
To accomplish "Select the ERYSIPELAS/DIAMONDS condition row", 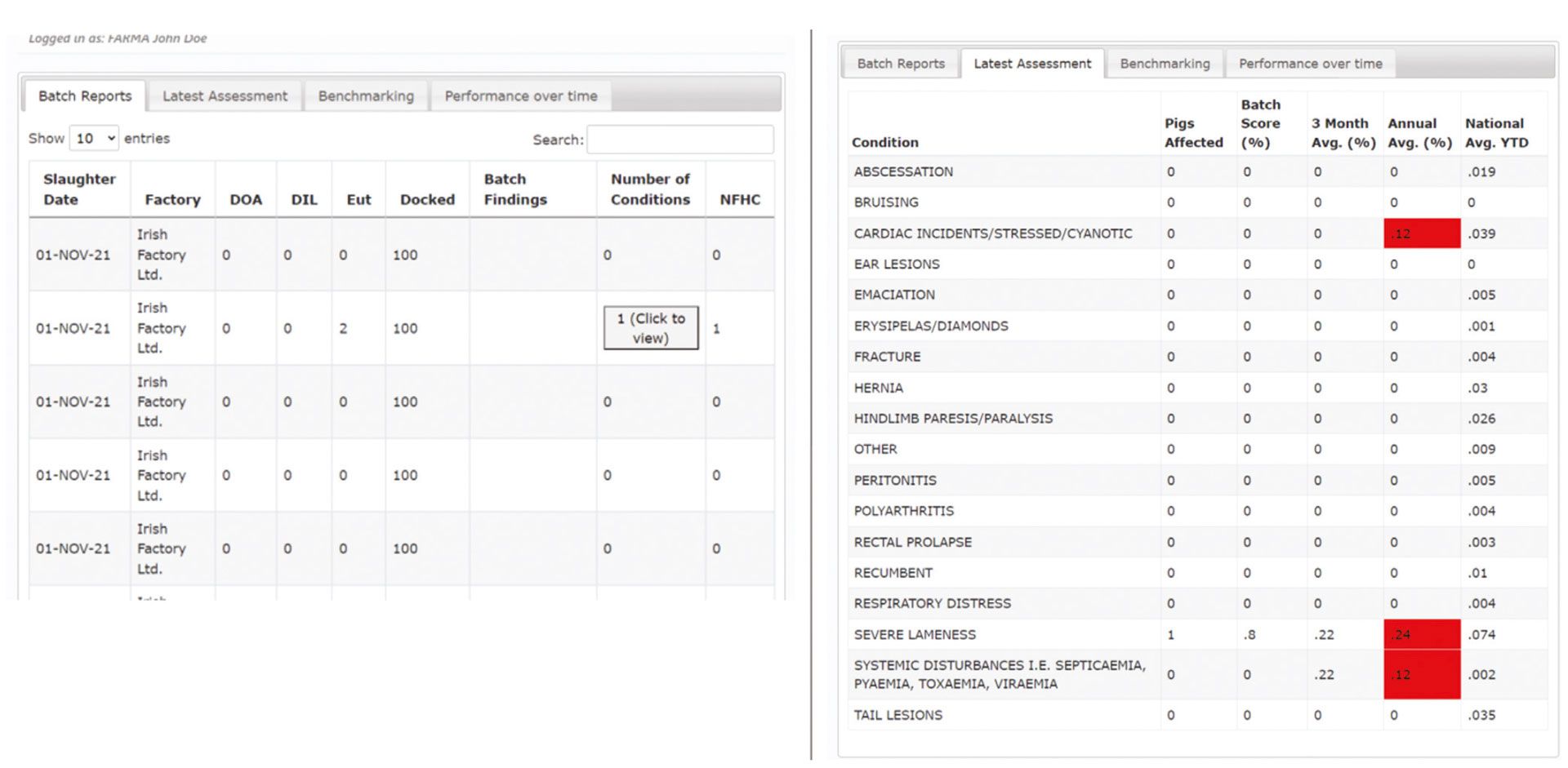I will [1197, 326].
